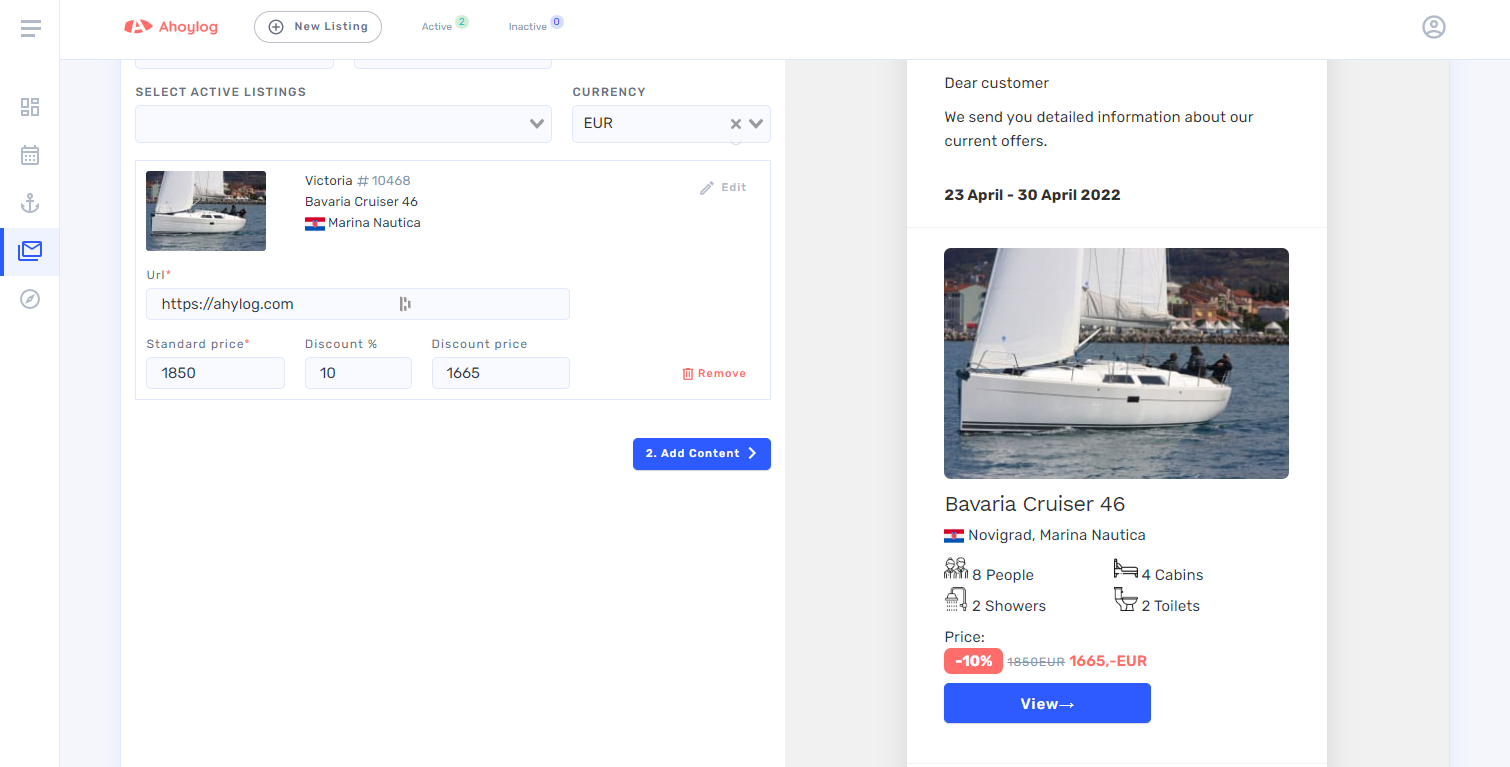Open the hamburger menu

point(30,28)
